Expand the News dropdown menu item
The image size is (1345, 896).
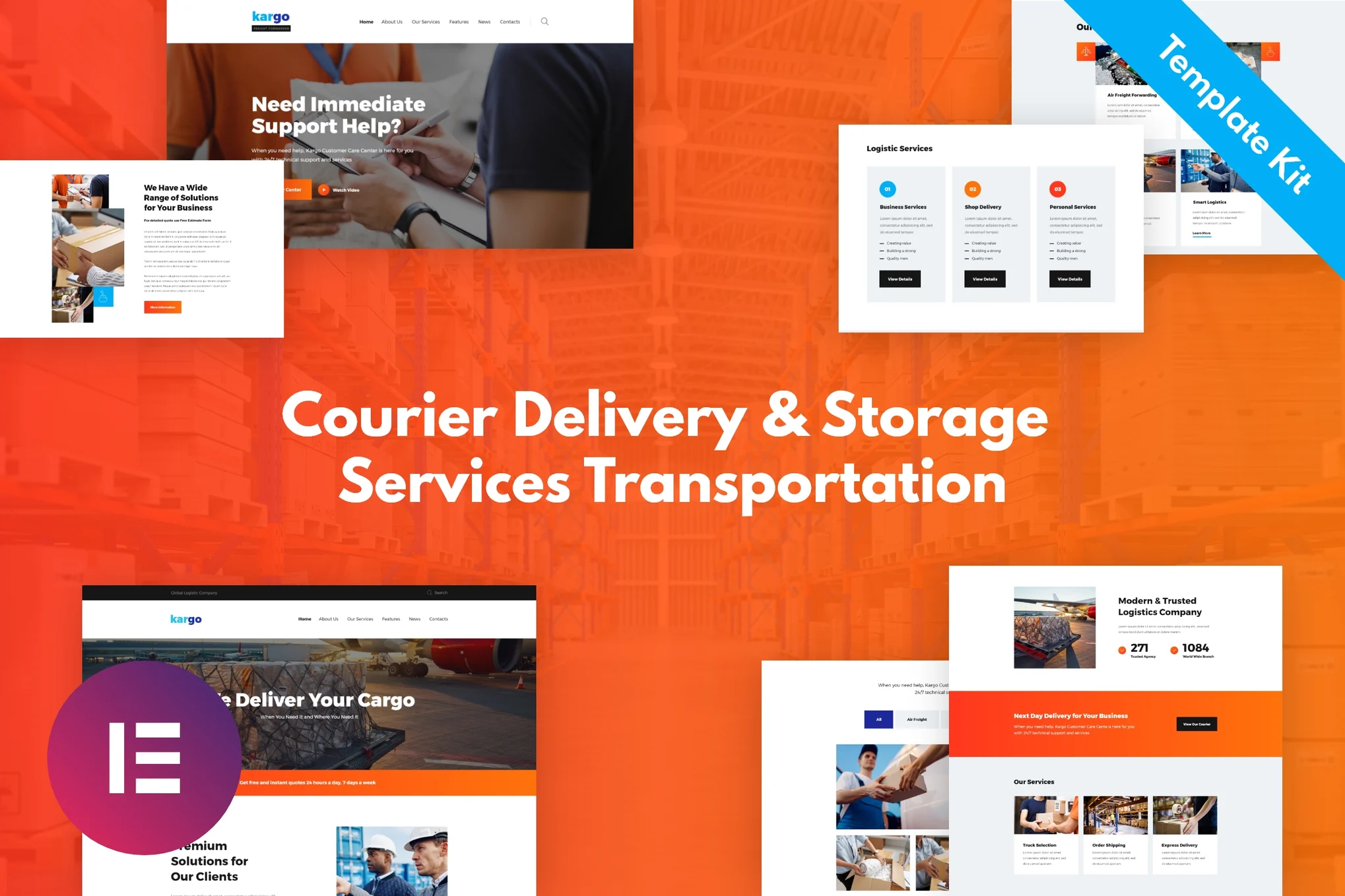coord(485,21)
